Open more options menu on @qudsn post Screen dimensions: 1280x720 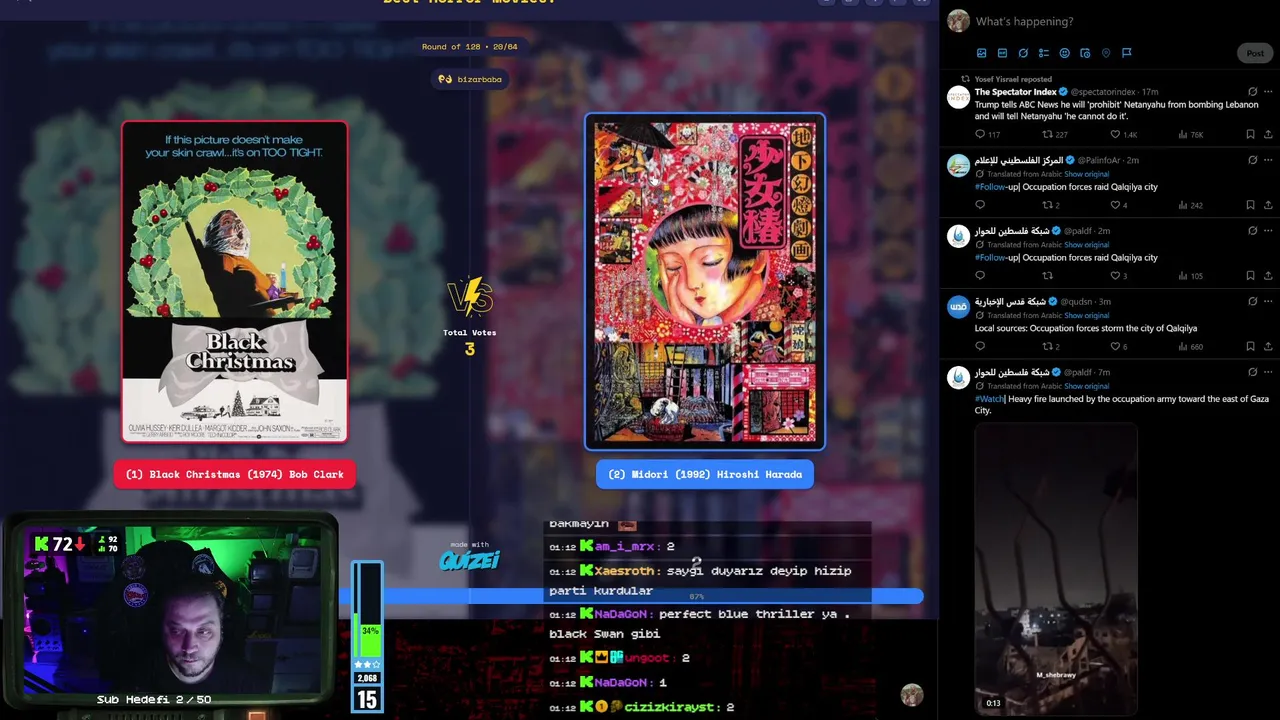coord(1269,301)
